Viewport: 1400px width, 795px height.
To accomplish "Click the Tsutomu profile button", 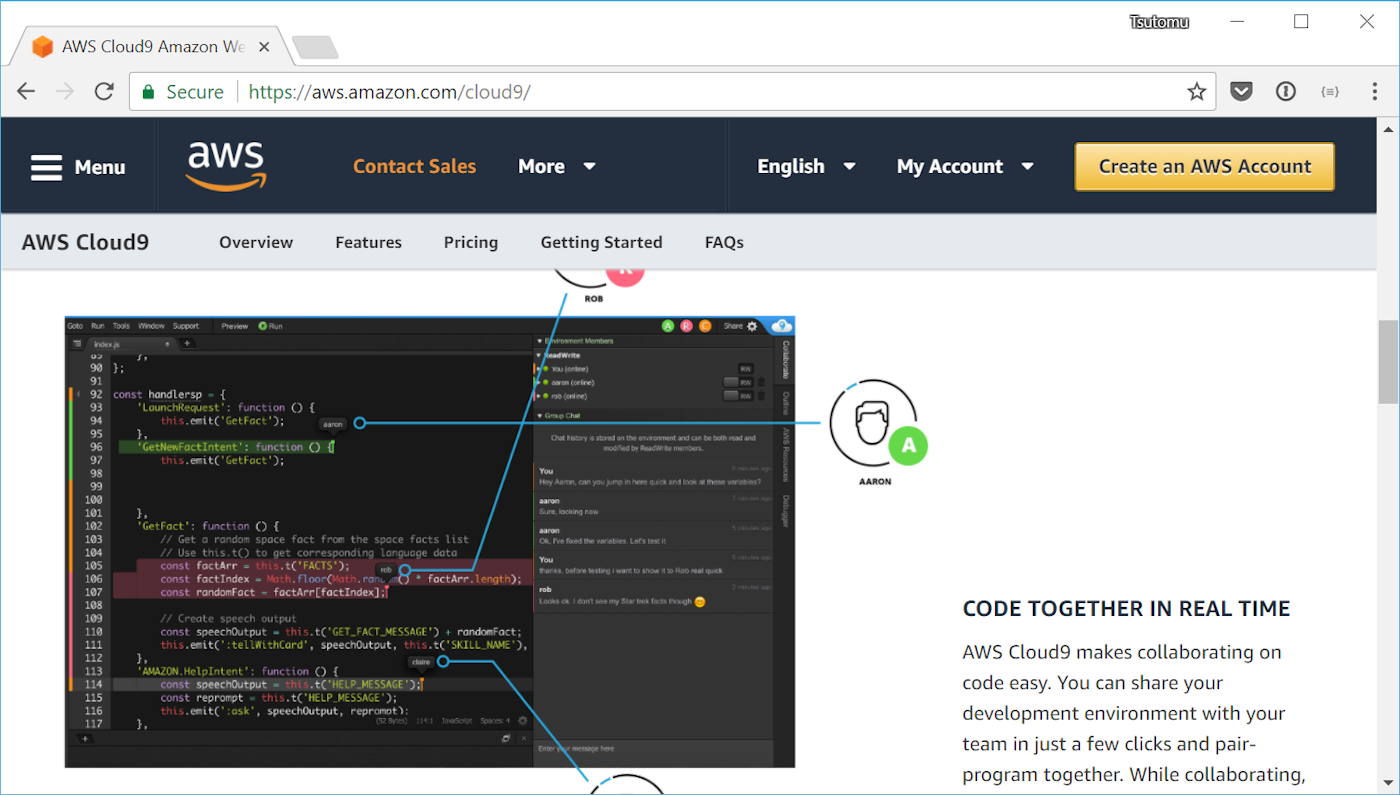I will pos(1159,21).
